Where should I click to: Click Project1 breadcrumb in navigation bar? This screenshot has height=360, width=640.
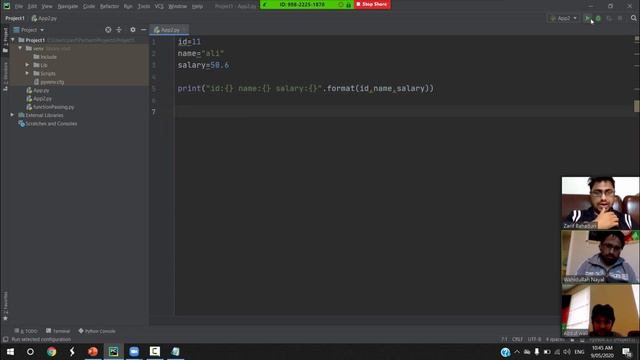15,18
